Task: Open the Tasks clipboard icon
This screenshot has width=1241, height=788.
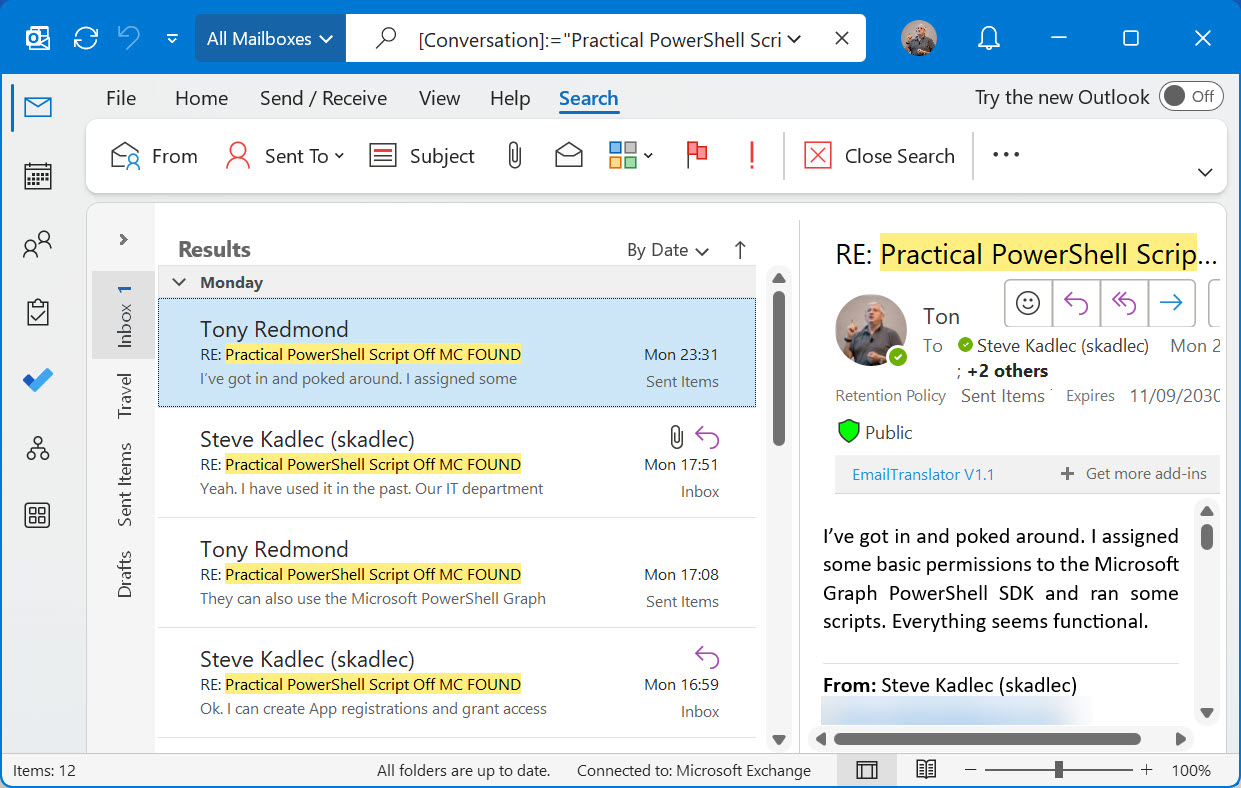Action: click(x=38, y=313)
